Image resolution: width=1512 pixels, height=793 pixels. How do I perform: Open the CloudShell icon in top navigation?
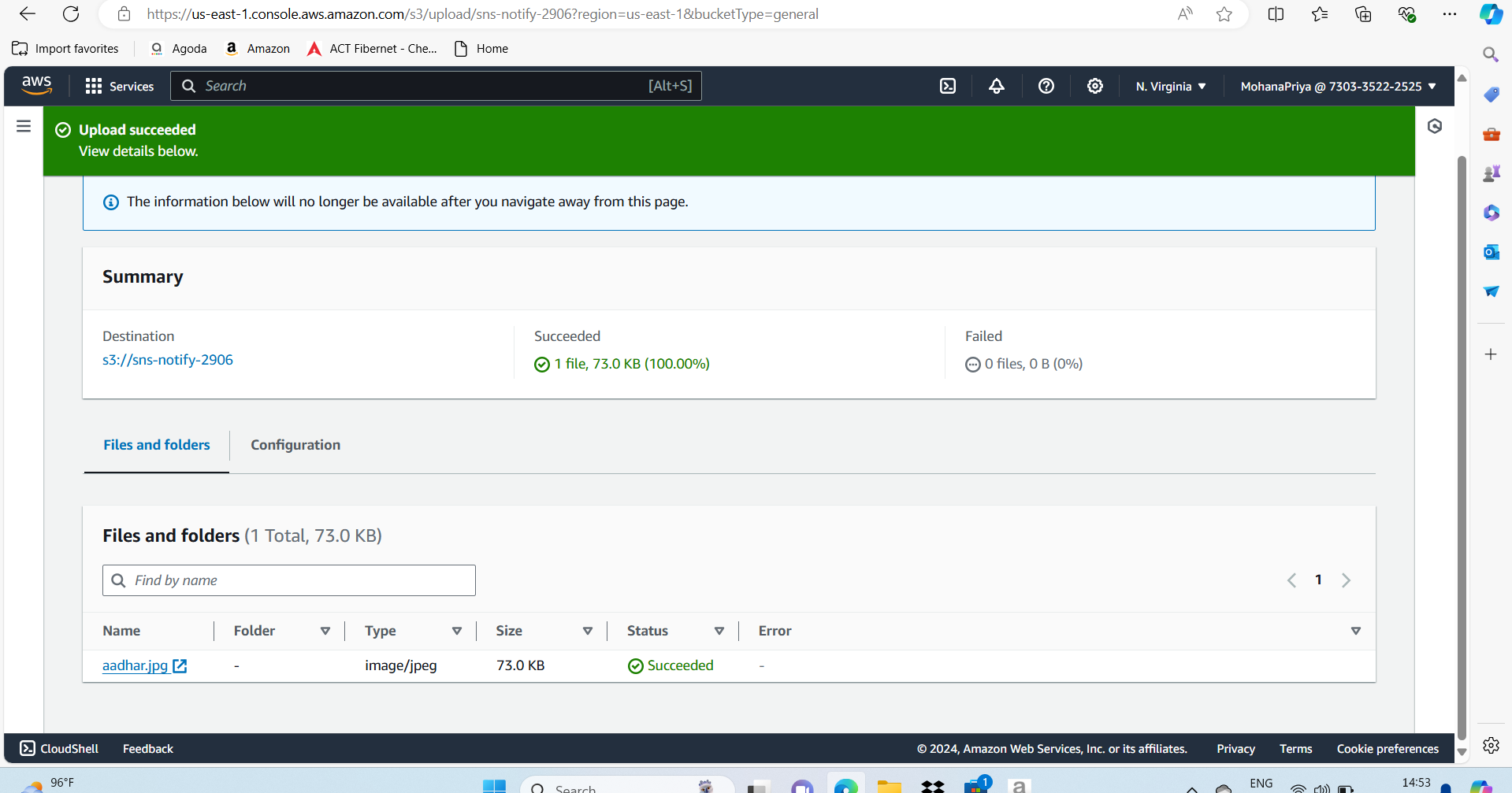(x=948, y=86)
